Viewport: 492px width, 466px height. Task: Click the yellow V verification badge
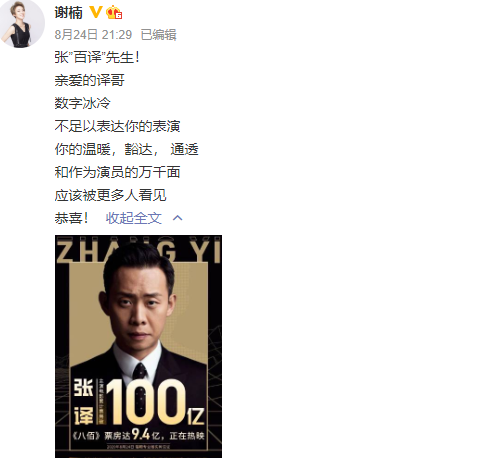click(x=96, y=12)
